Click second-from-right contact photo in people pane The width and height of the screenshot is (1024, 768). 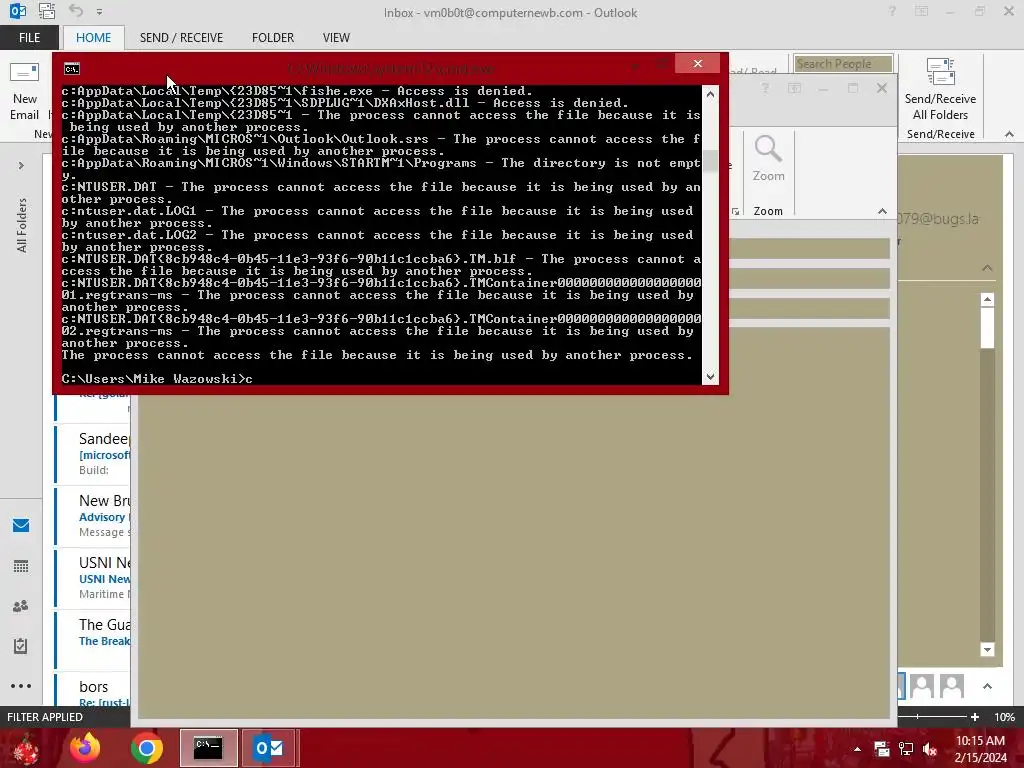[922, 686]
